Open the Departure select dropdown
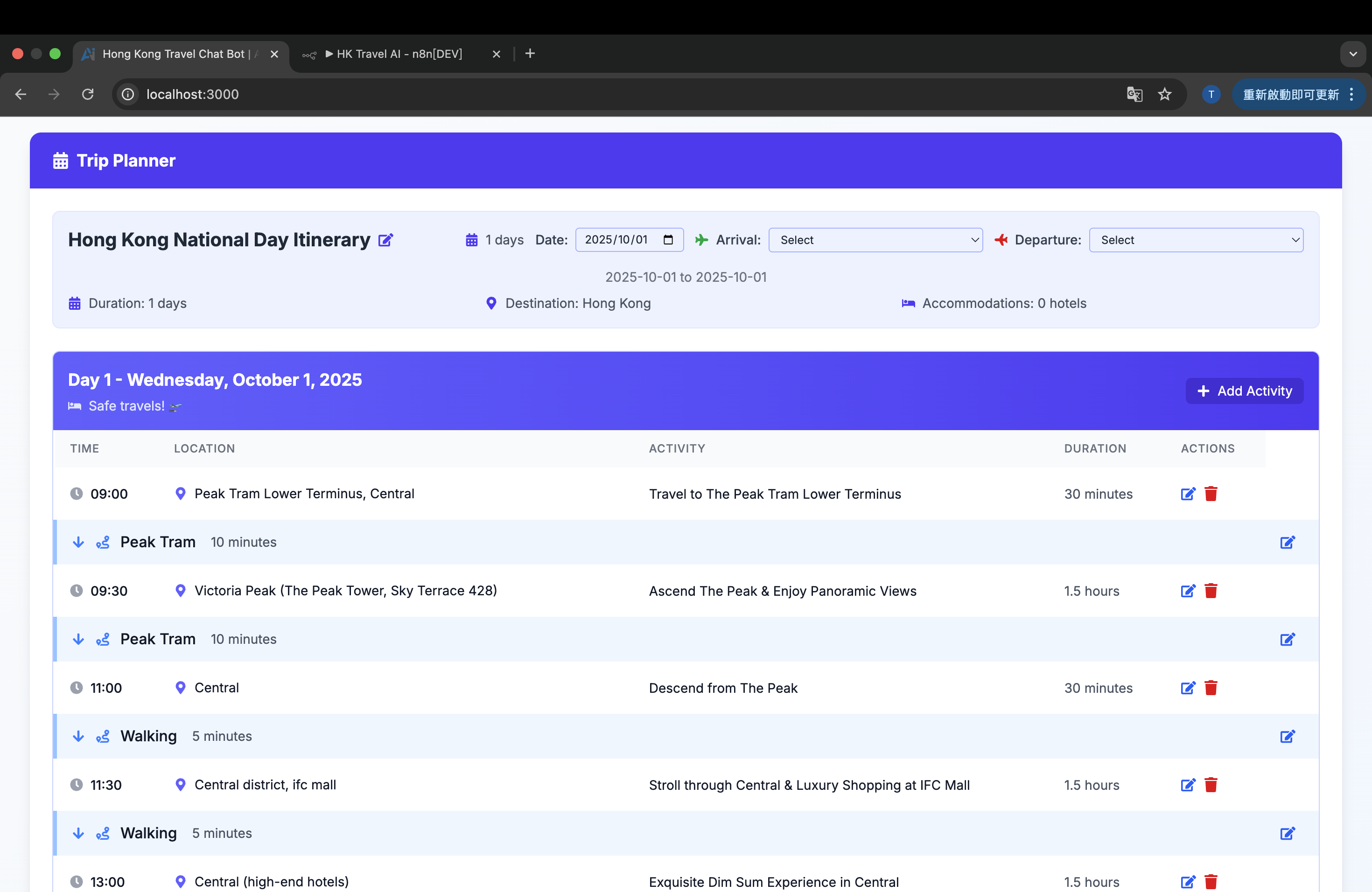Image resolution: width=1372 pixels, height=892 pixels. 1196,240
